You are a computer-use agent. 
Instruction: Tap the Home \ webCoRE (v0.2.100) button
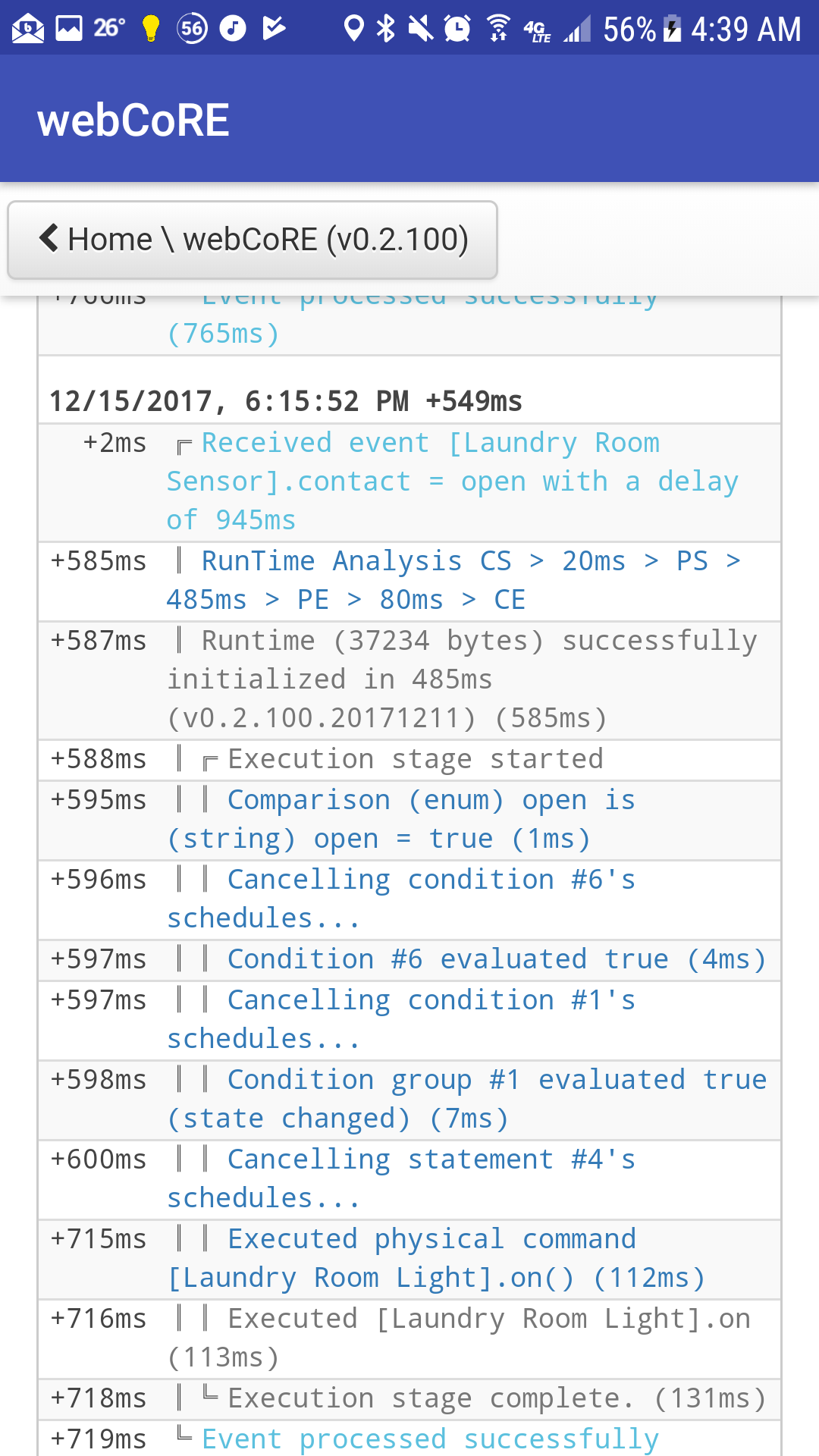pyautogui.click(x=253, y=240)
